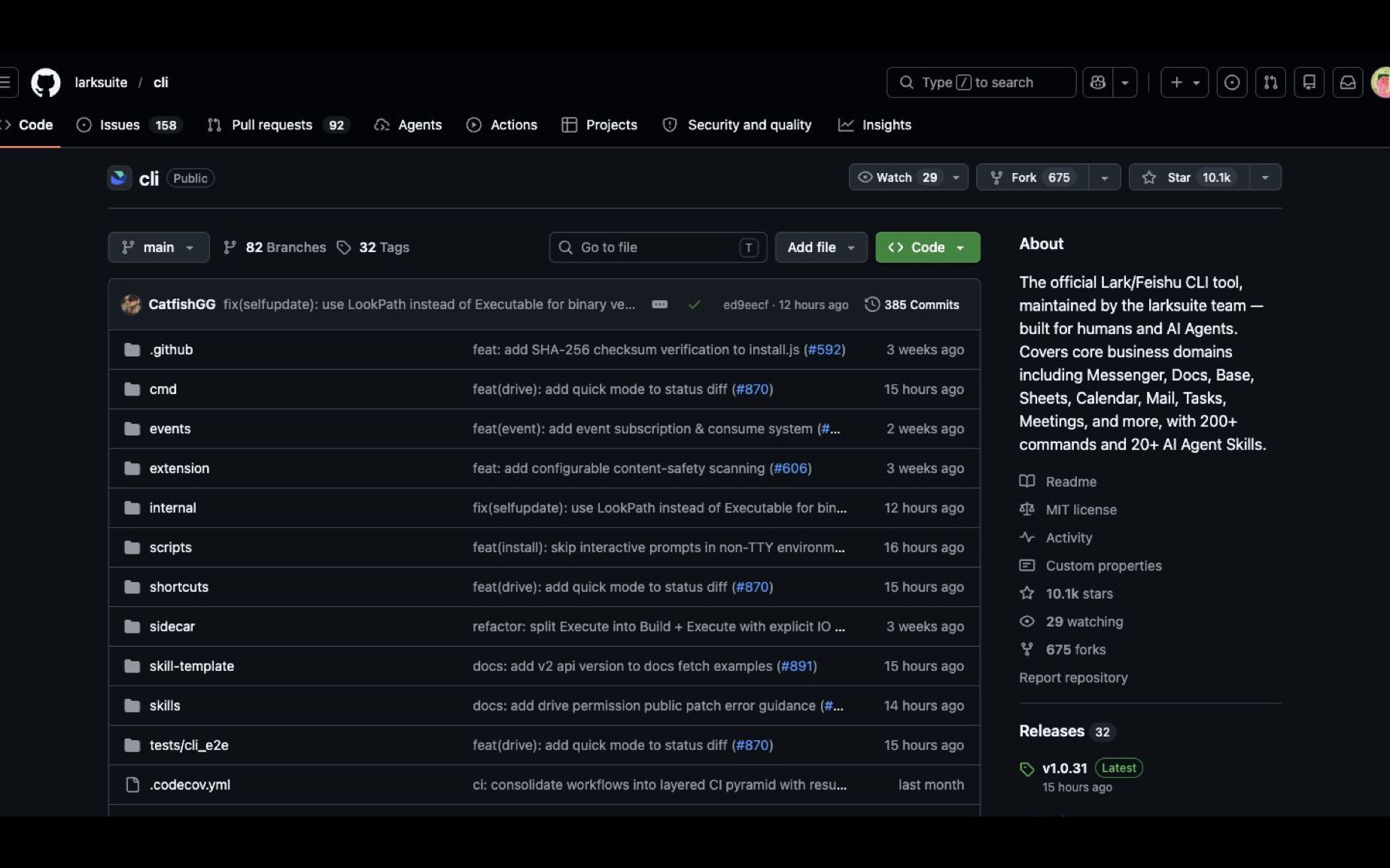This screenshot has width=1390, height=868.
Task: Open the Security and quality tab
Action: point(738,125)
